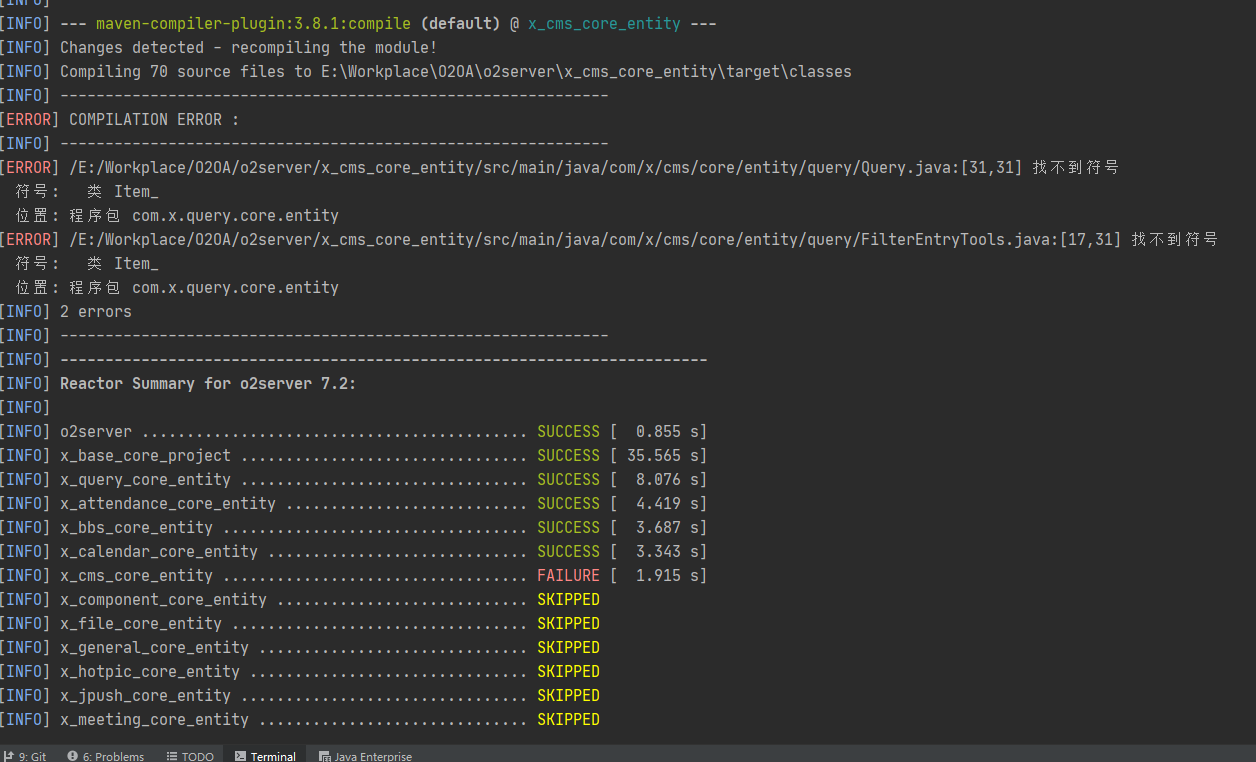Click the Terminal prompt icon
Screen dimensions: 1256x762
[x=240, y=757]
